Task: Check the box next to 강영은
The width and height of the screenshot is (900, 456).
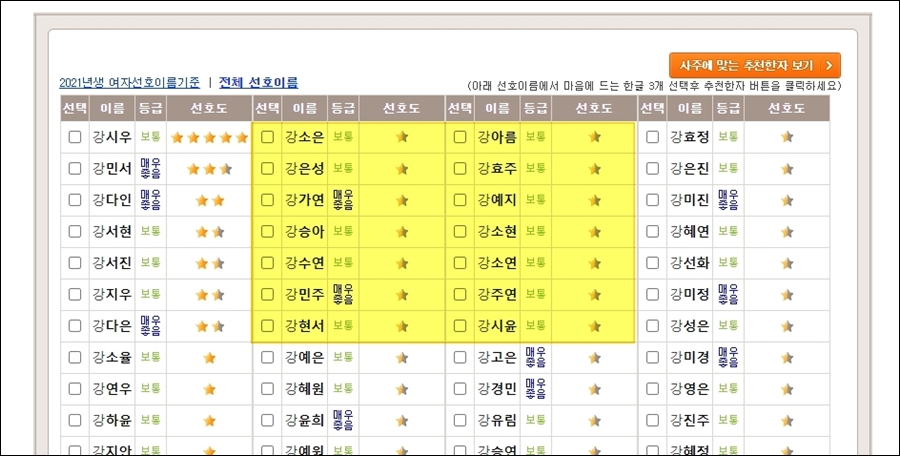Action: [653, 389]
